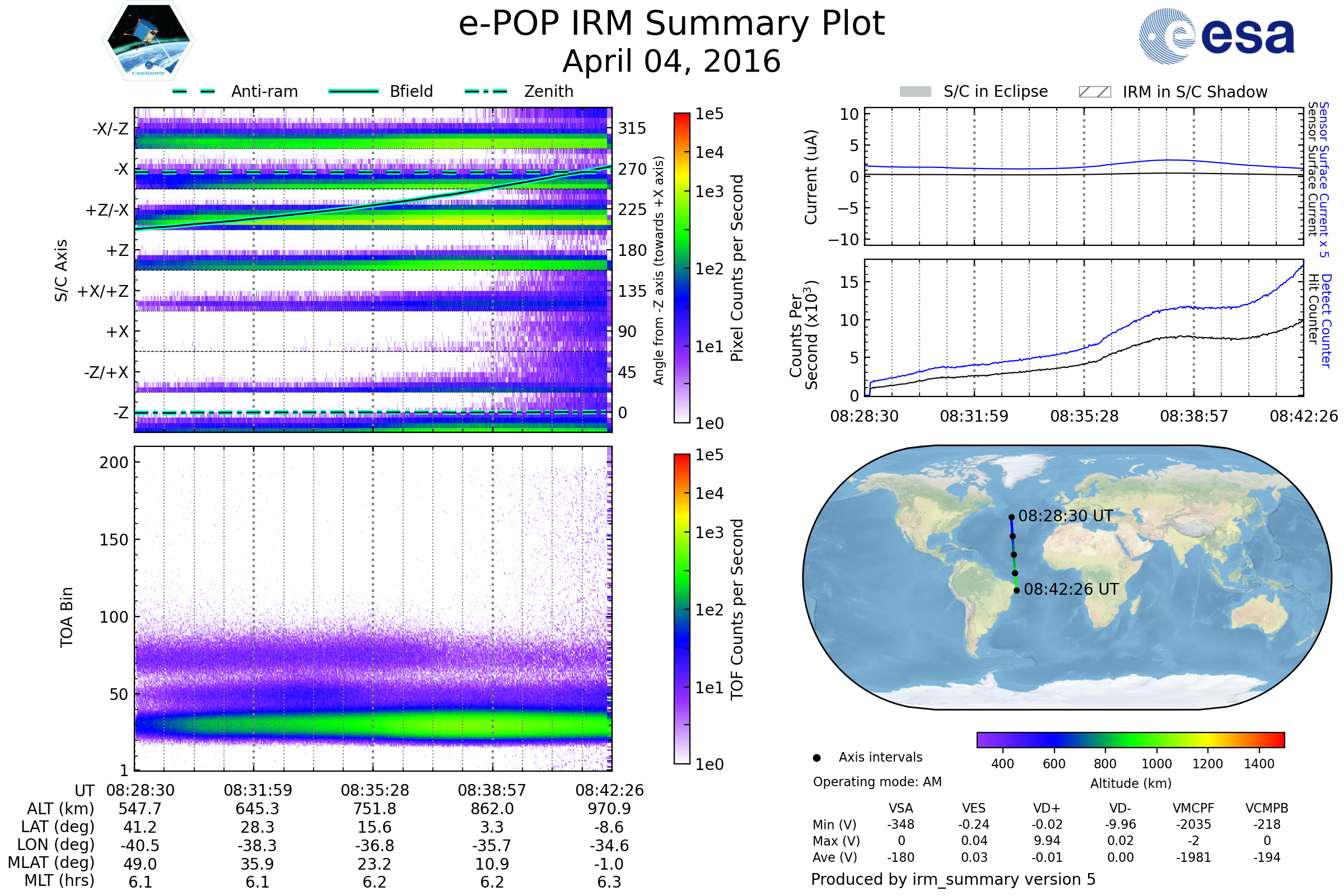The image size is (1344, 896).
Task: Click the Operating mode: AM label
Action: click(x=877, y=782)
